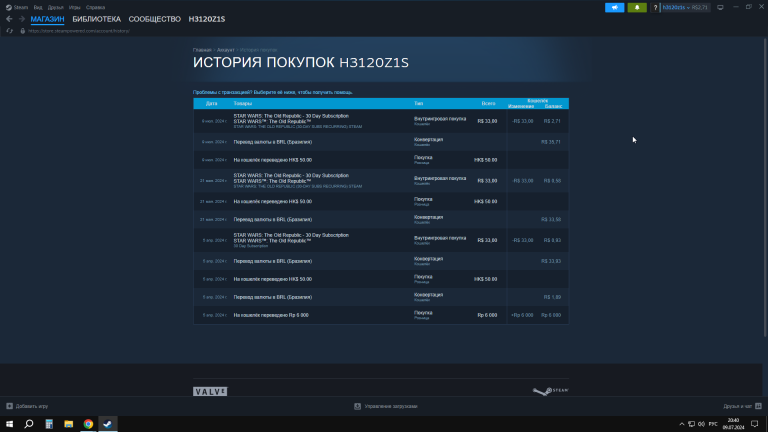Click the РУС language indicator
Image resolution: width=768 pixels, height=432 pixels.
713,424
